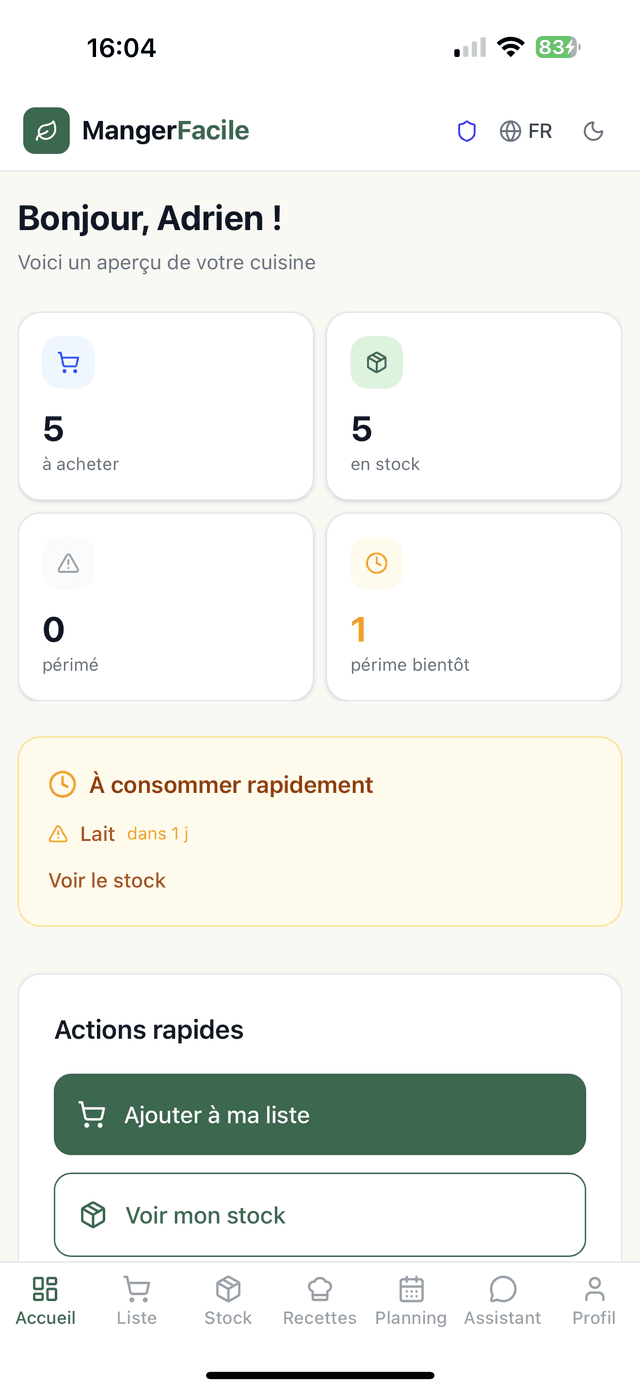Toggle dark mode with the moon icon
The image size is (640, 1391).
tap(593, 131)
